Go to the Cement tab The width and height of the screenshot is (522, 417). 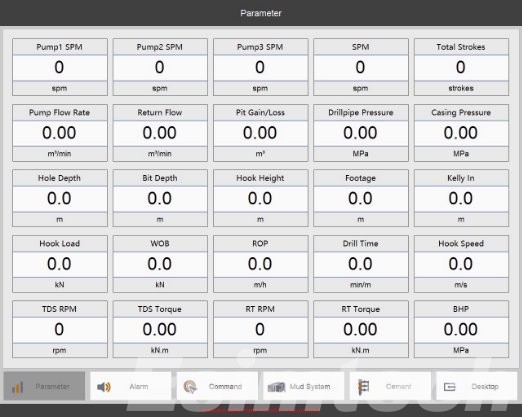(390, 386)
